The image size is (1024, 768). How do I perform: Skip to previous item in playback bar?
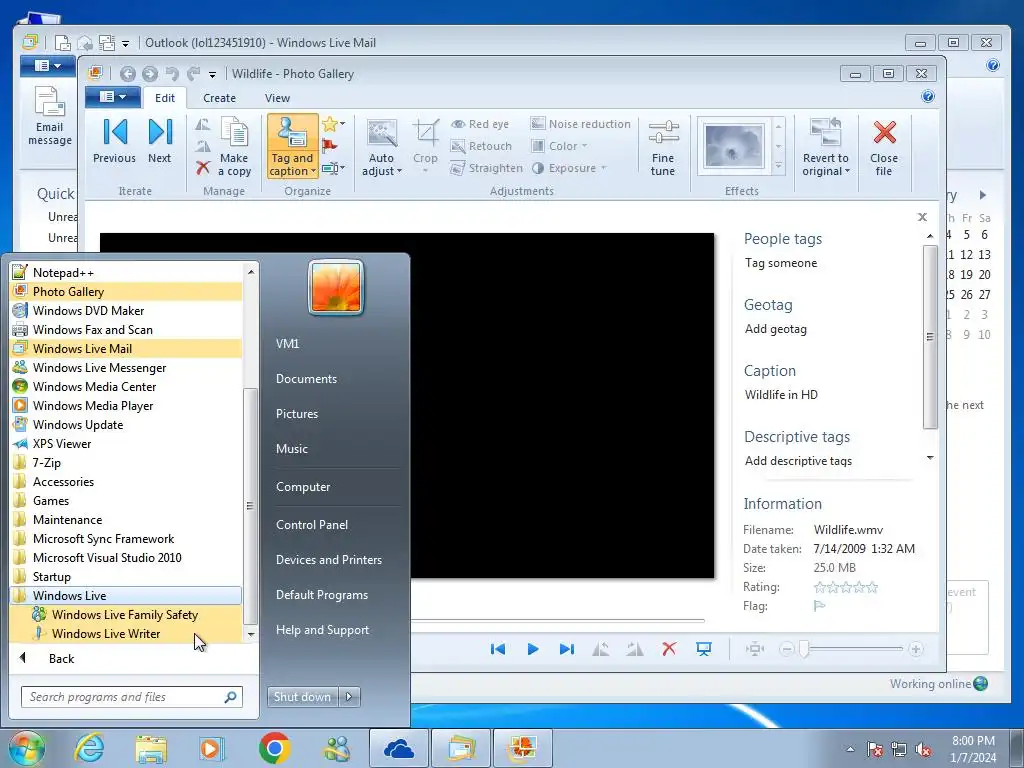(x=498, y=649)
